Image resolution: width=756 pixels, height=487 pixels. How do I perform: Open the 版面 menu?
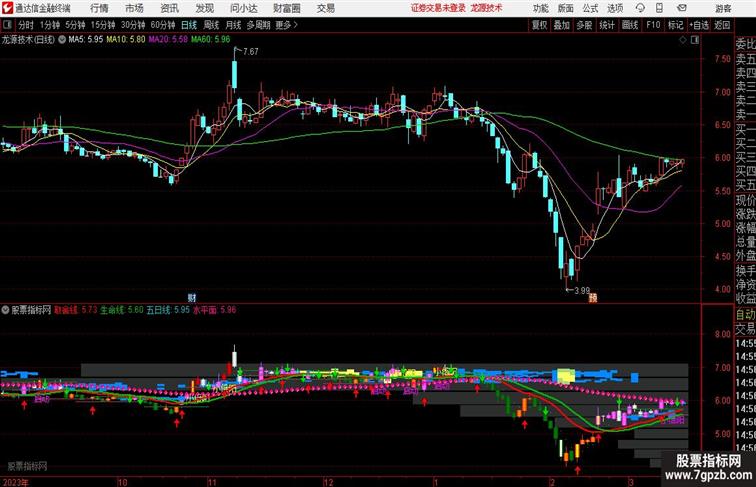(x=566, y=8)
